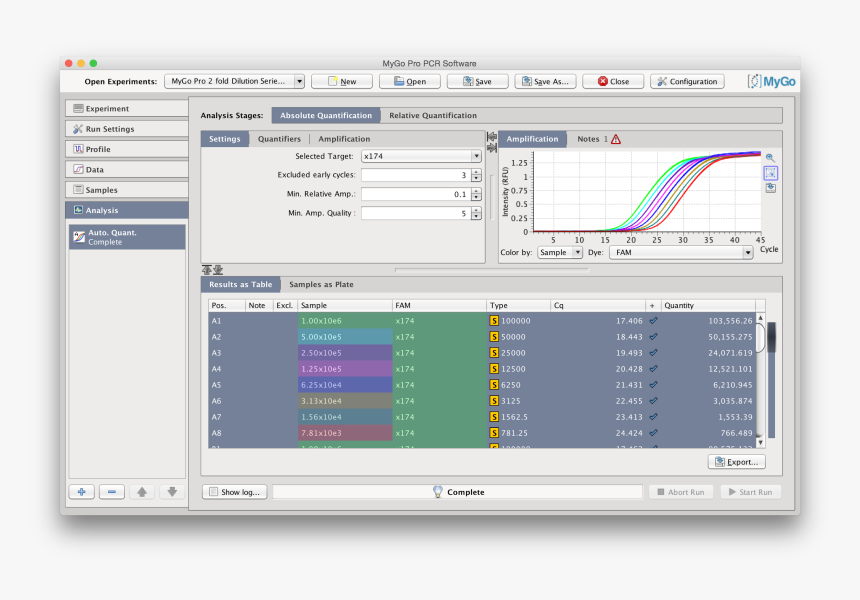Click the Min. Relative Amp. input field
This screenshot has height=600, width=860.
[416, 194]
